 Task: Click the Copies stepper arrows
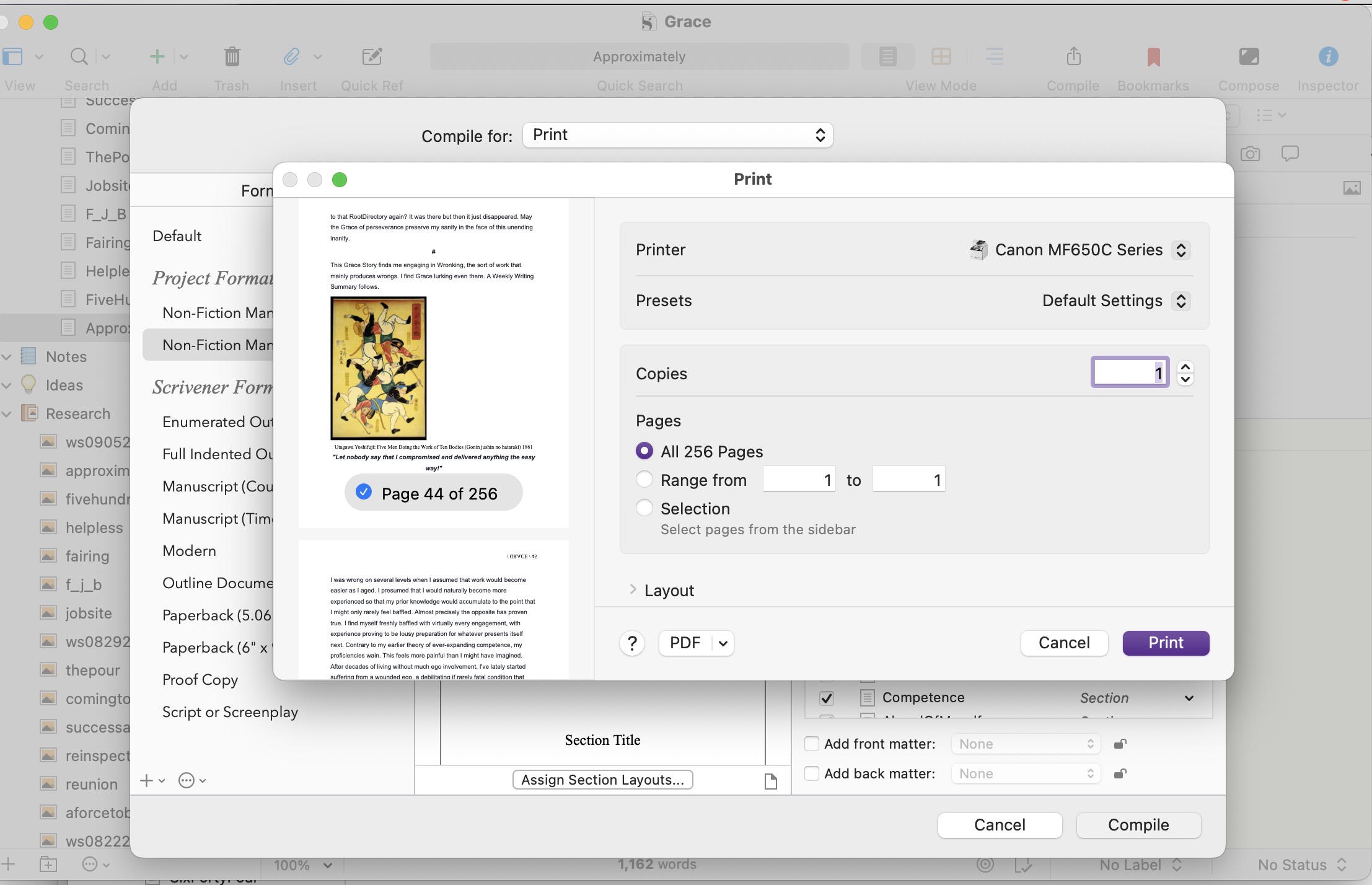coord(1185,373)
